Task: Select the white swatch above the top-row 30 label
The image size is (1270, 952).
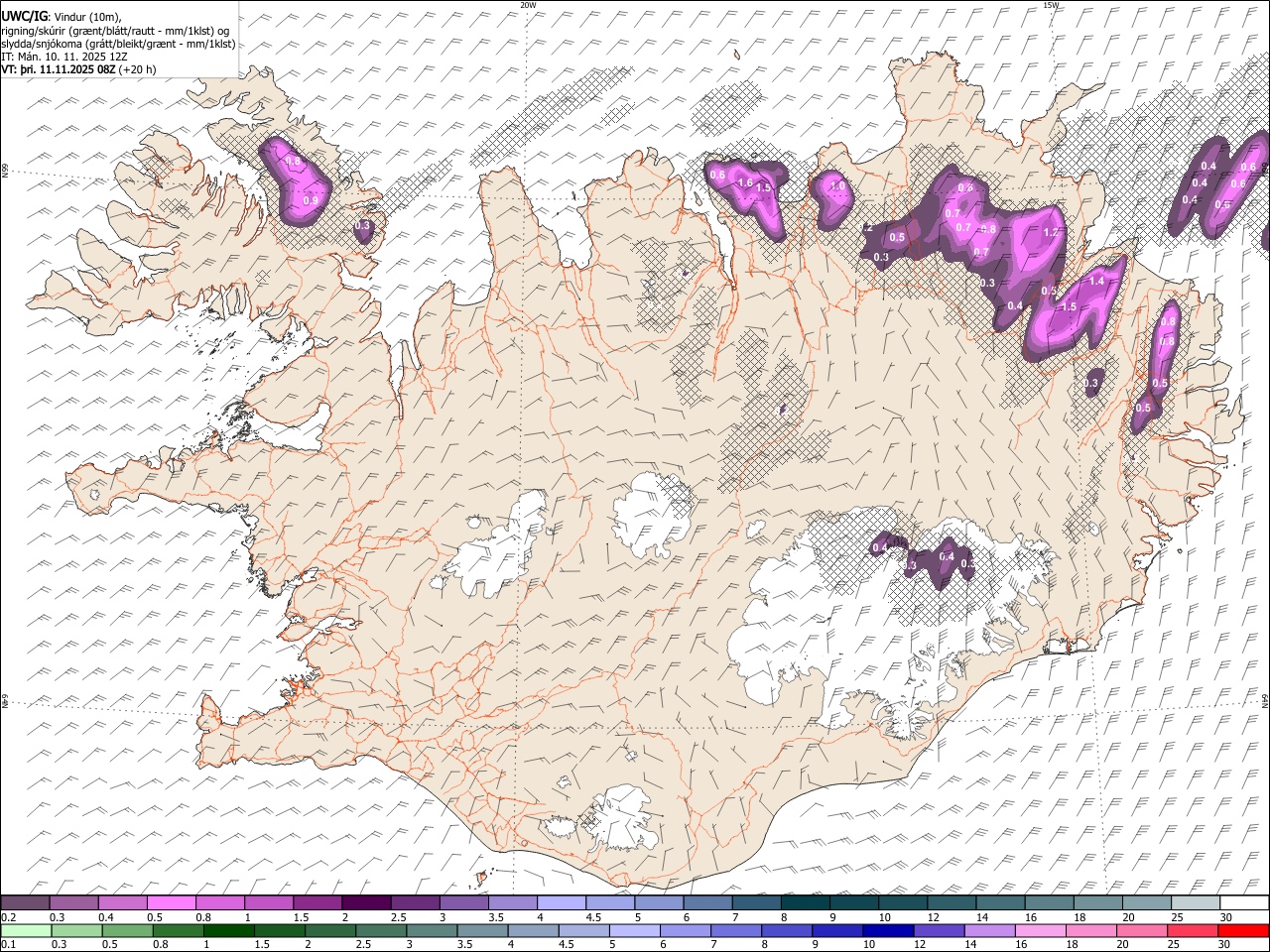Action: pyautogui.click(x=1244, y=903)
